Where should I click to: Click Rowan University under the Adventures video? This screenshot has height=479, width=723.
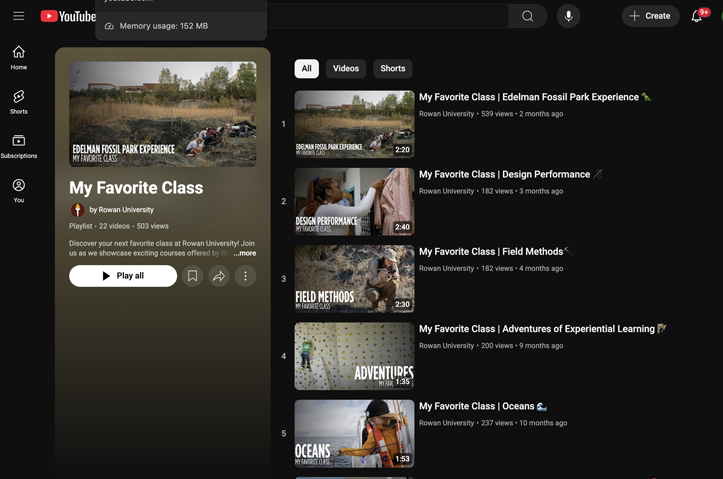click(x=446, y=346)
